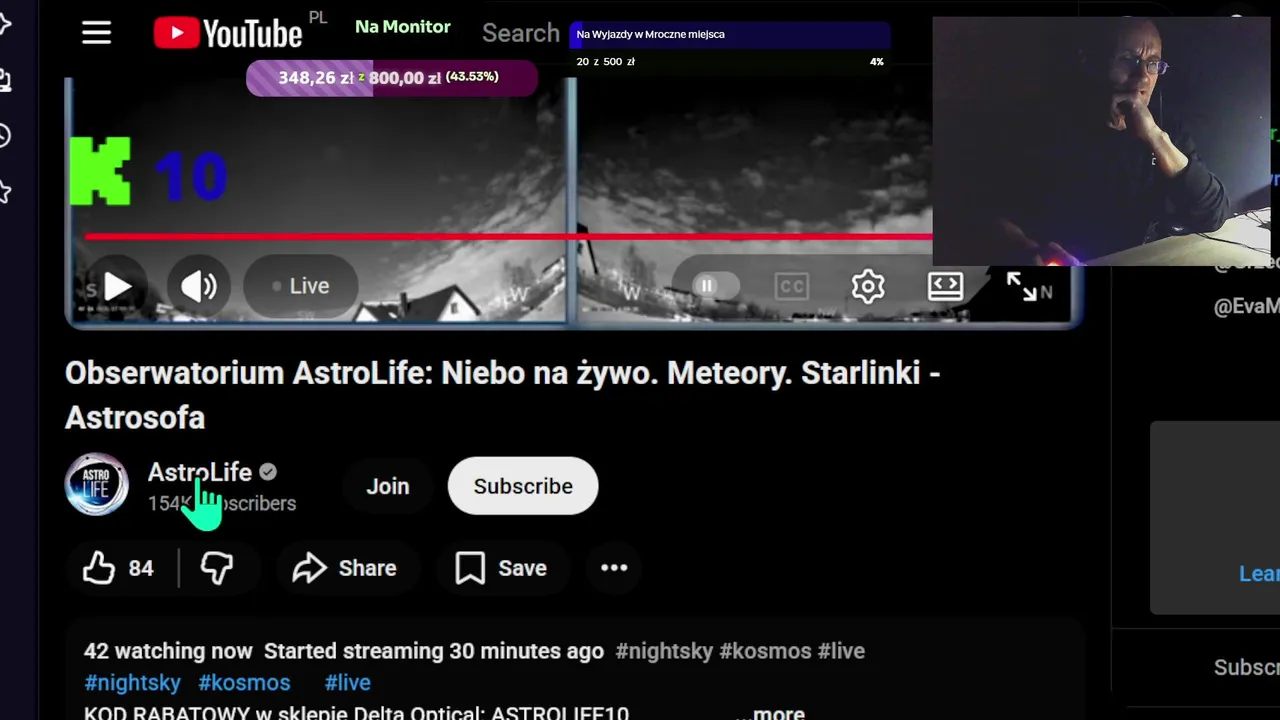Viewport: 1280px width, 720px height.
Task: Click the Join membership button
Action: [x=388, y=486]
